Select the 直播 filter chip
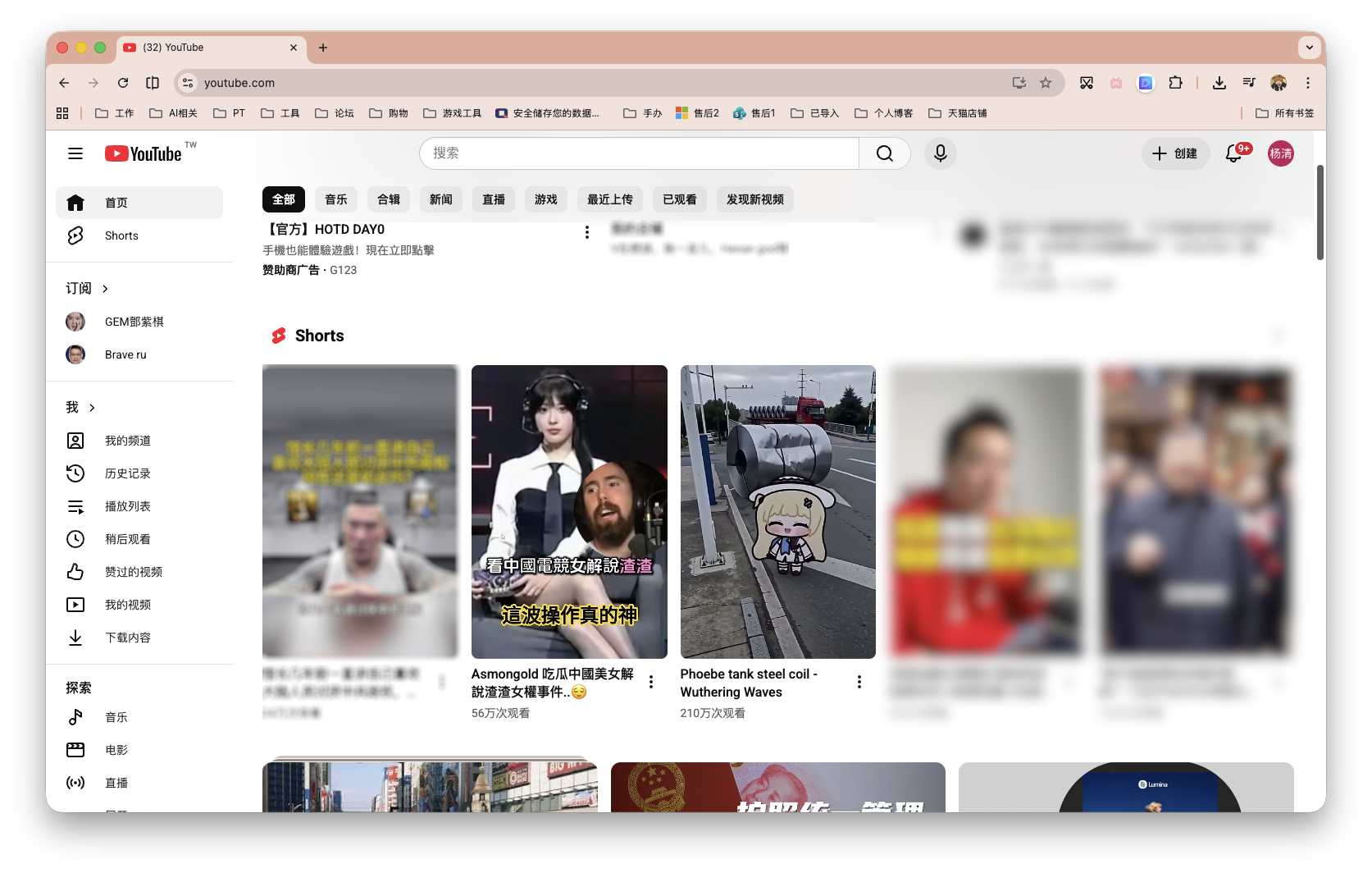This screenshot has width=1372, height=873. (x=494, y=199)
